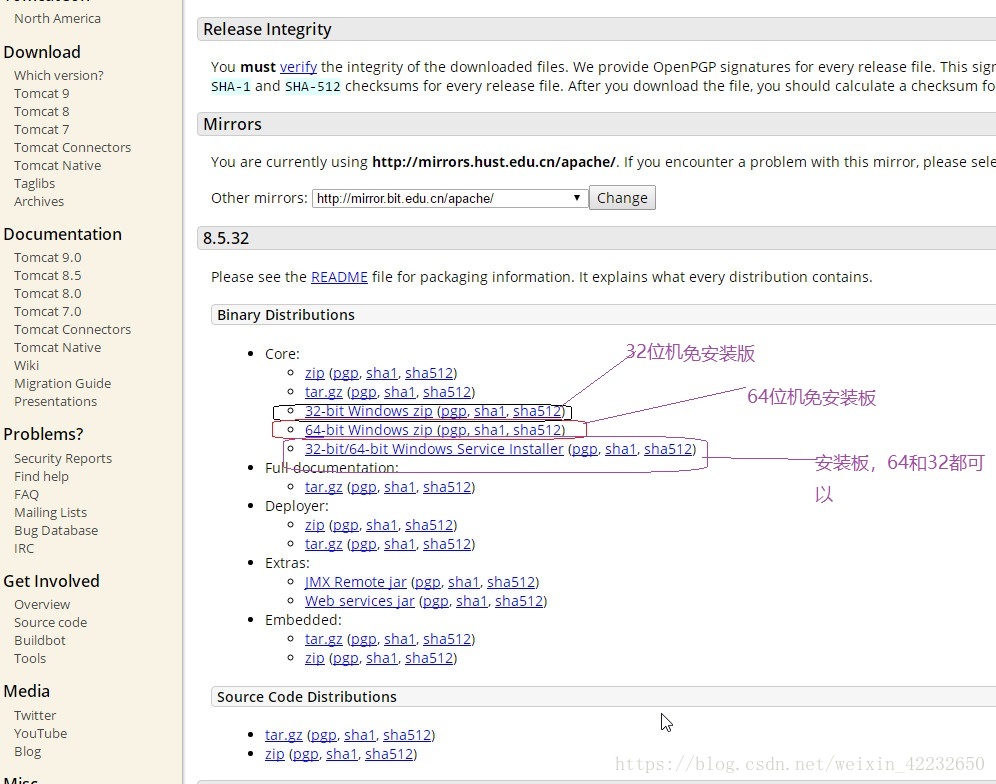
Task: Open the Twitter media link
Action: pos(35,715)
